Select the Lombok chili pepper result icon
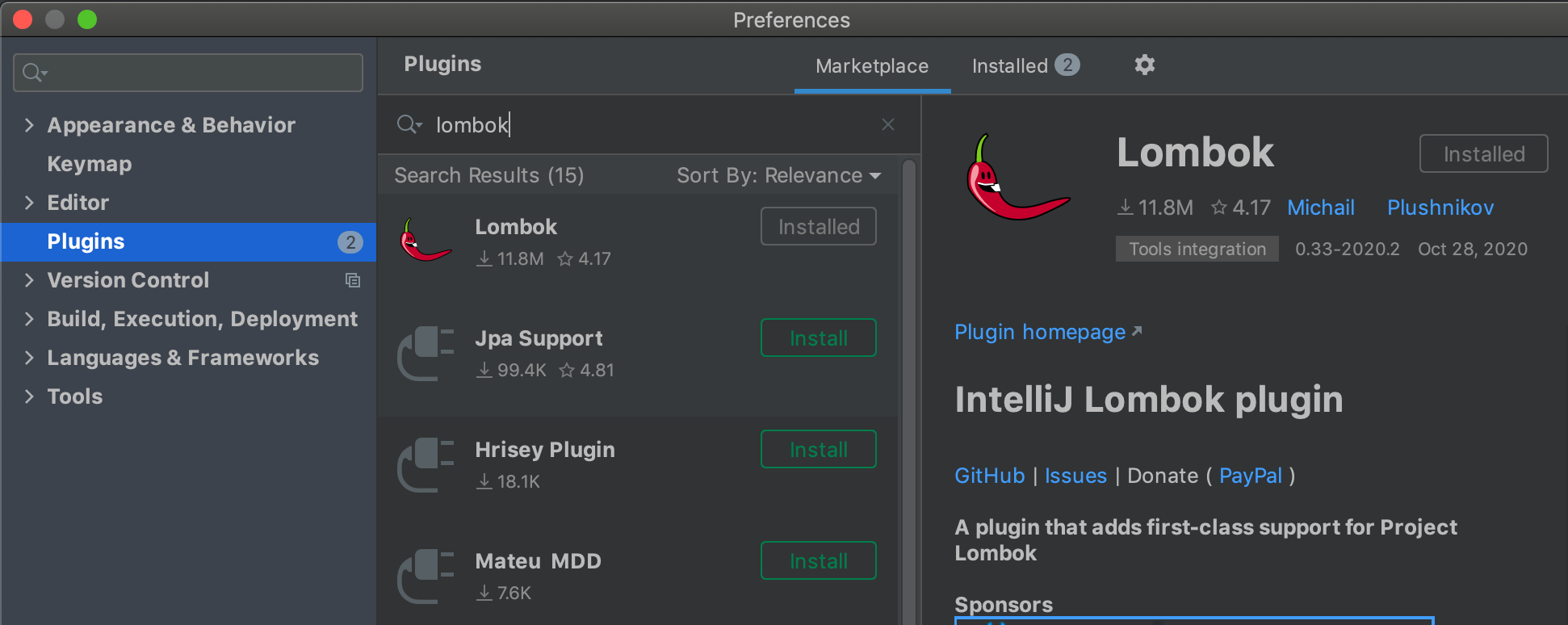This screenshot has height=625, width=1568. pyautogui.click(x=426, y=241)
